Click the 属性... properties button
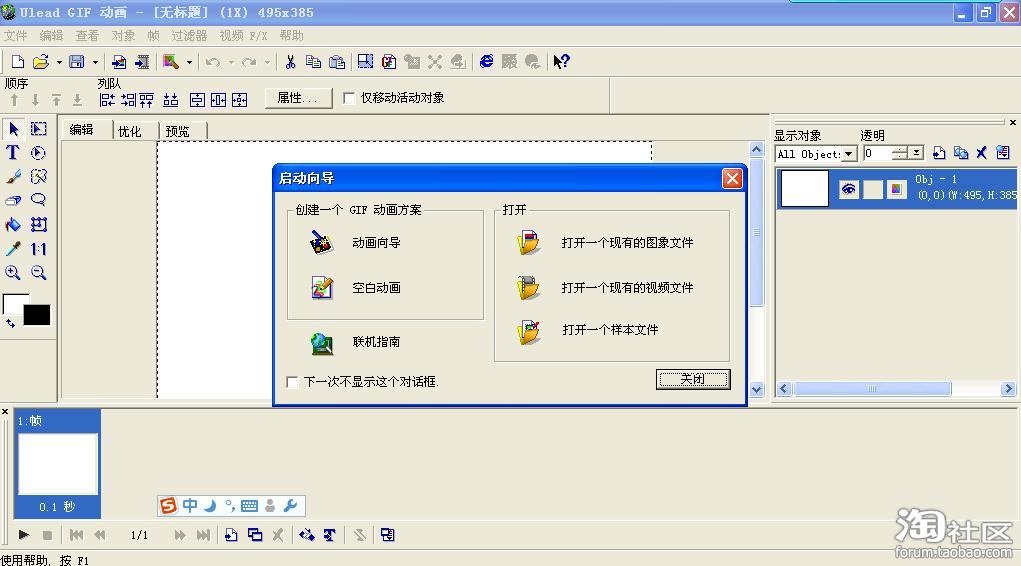This screenshot has width=1021, height=566. 298,98
